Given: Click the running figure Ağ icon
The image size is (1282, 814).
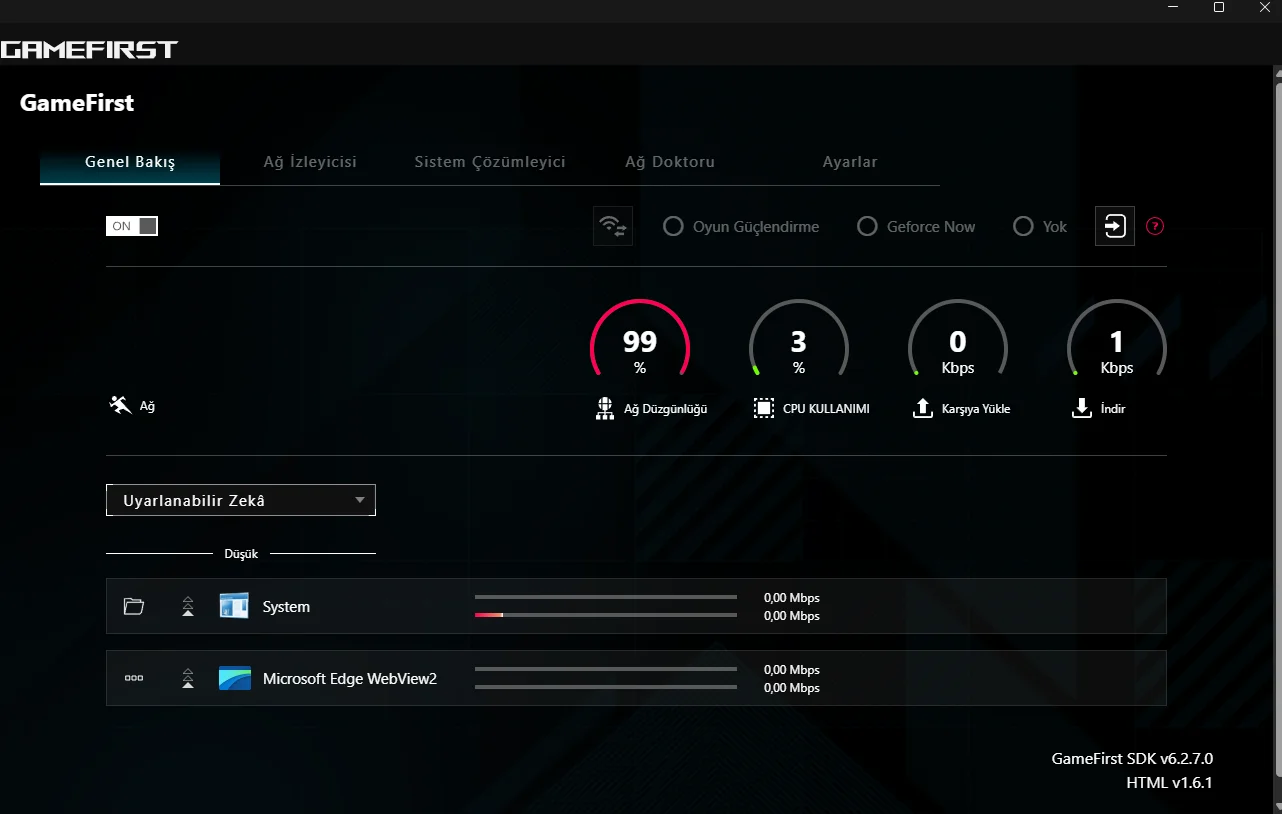Looking at the screenshot, I should [121, 406].
